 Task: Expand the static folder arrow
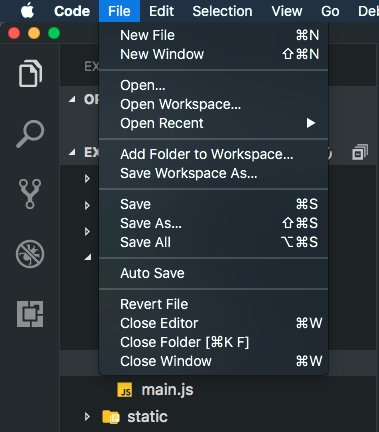point(87,417)
